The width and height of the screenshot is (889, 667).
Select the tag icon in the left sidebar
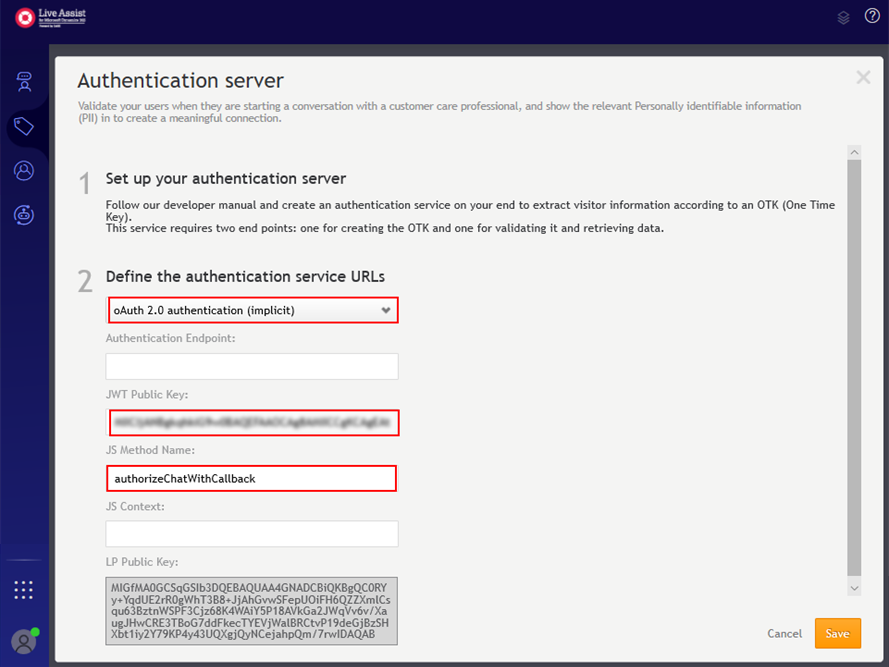23,127
